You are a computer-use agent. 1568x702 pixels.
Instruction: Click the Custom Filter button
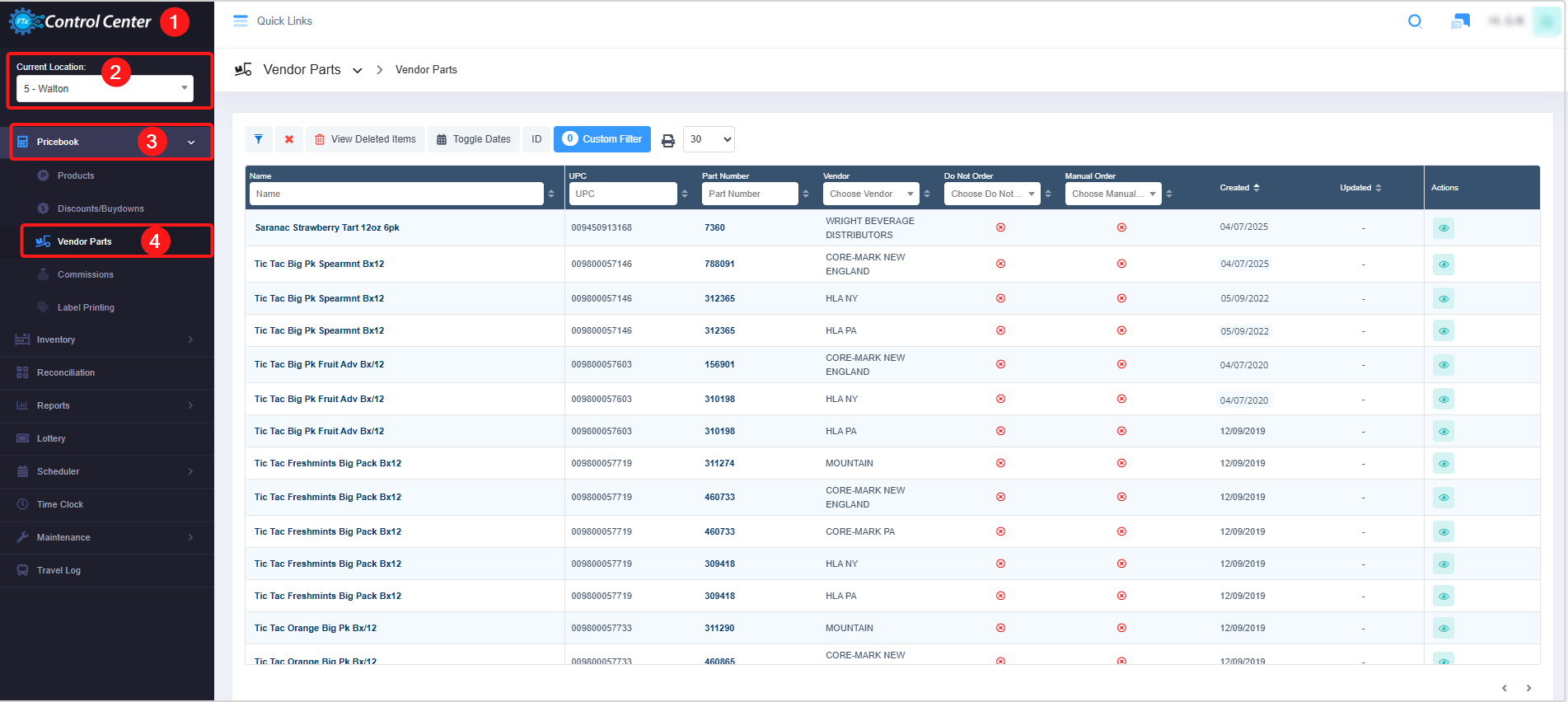click(602, 139)
